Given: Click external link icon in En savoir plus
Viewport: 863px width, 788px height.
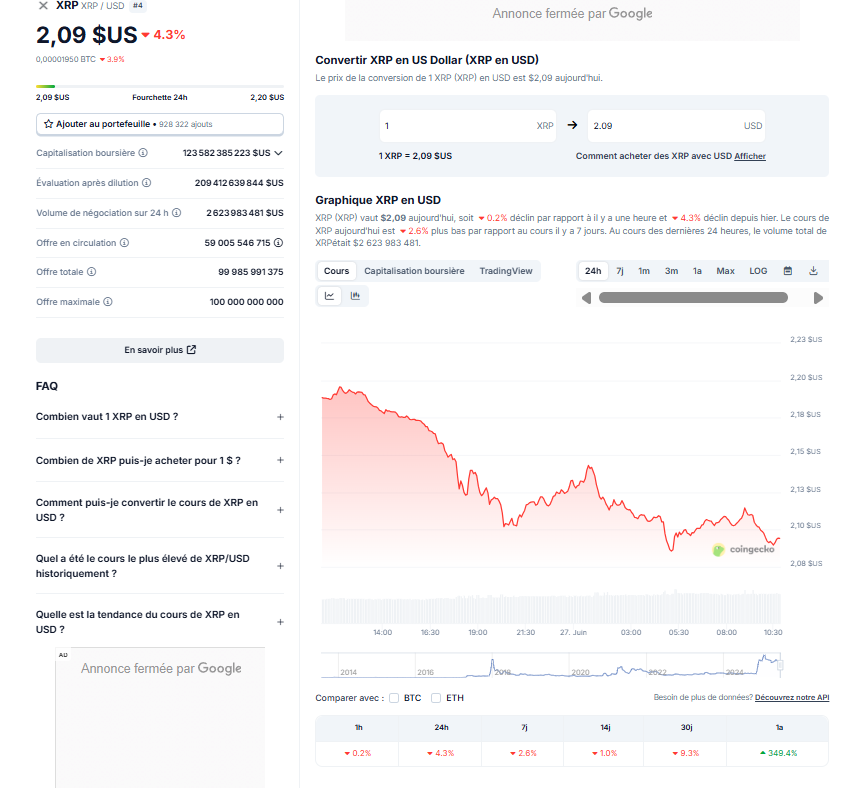Looking at the screenshot, I should coord(192,349).
